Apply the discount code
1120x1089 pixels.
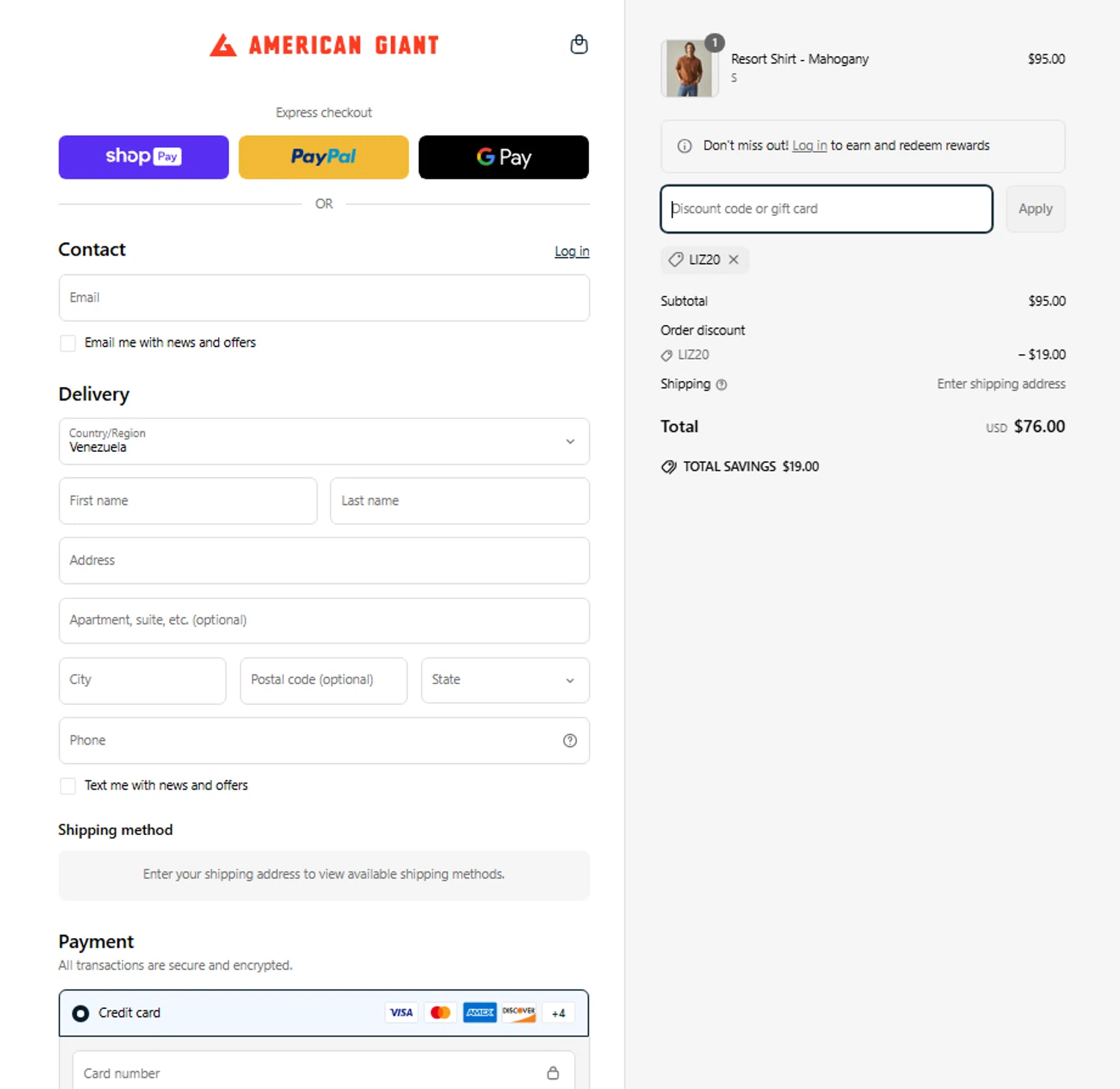point(1036,209)
